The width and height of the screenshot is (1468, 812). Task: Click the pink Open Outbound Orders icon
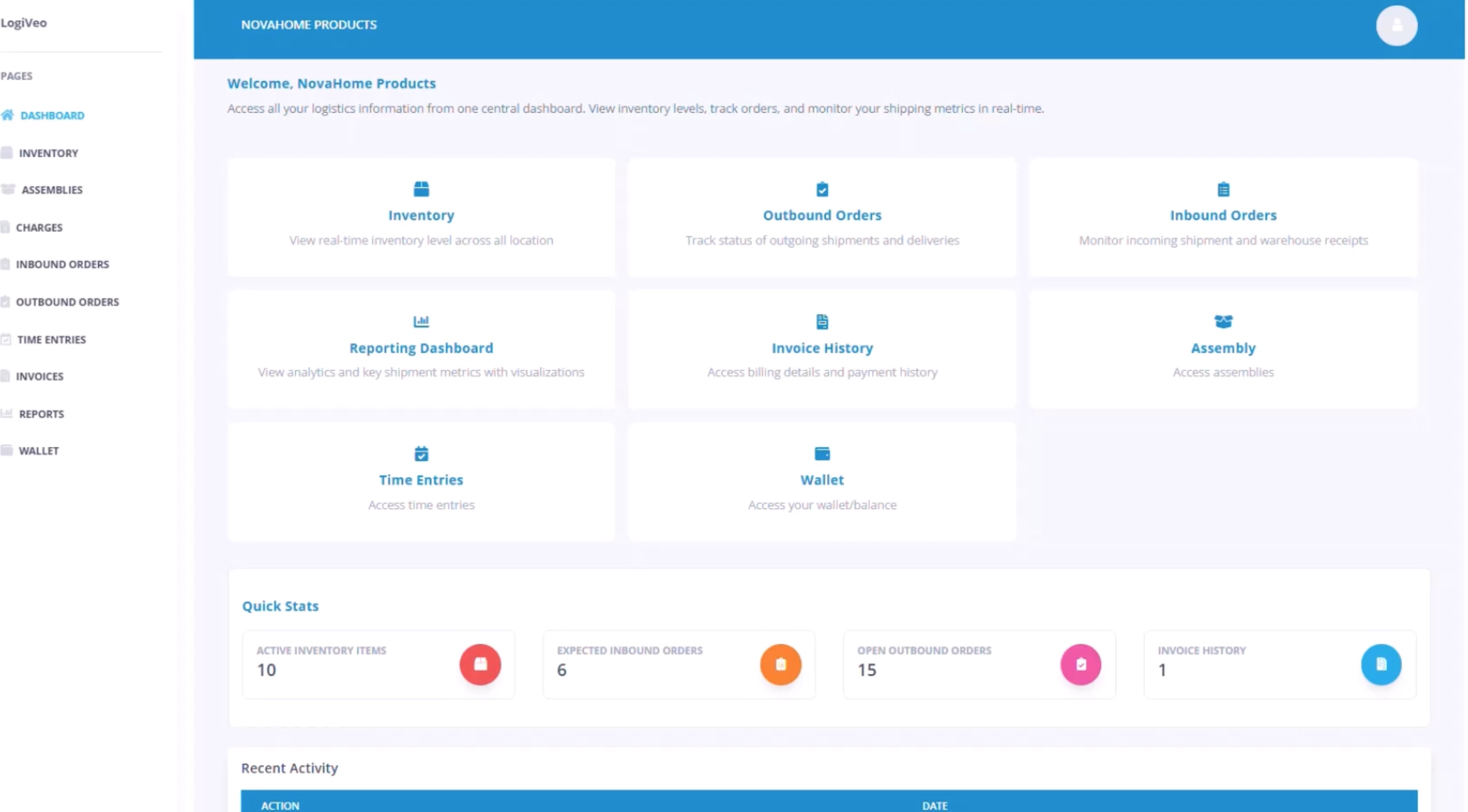1080,664
